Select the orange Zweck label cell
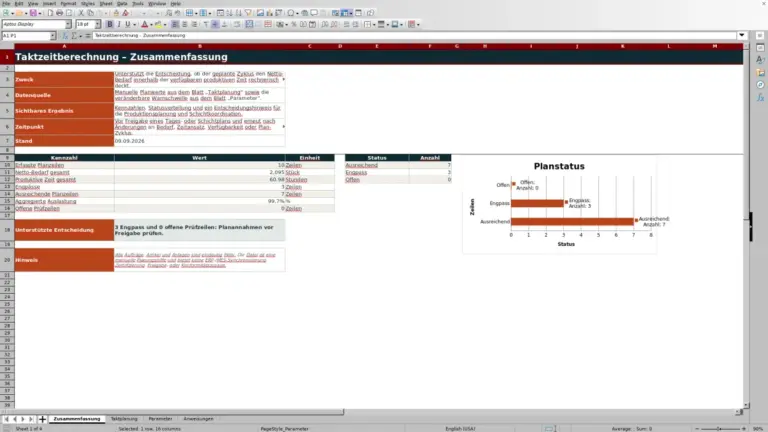Image resolution: width=768 pixels, height=432 pixels. (64, 79)
